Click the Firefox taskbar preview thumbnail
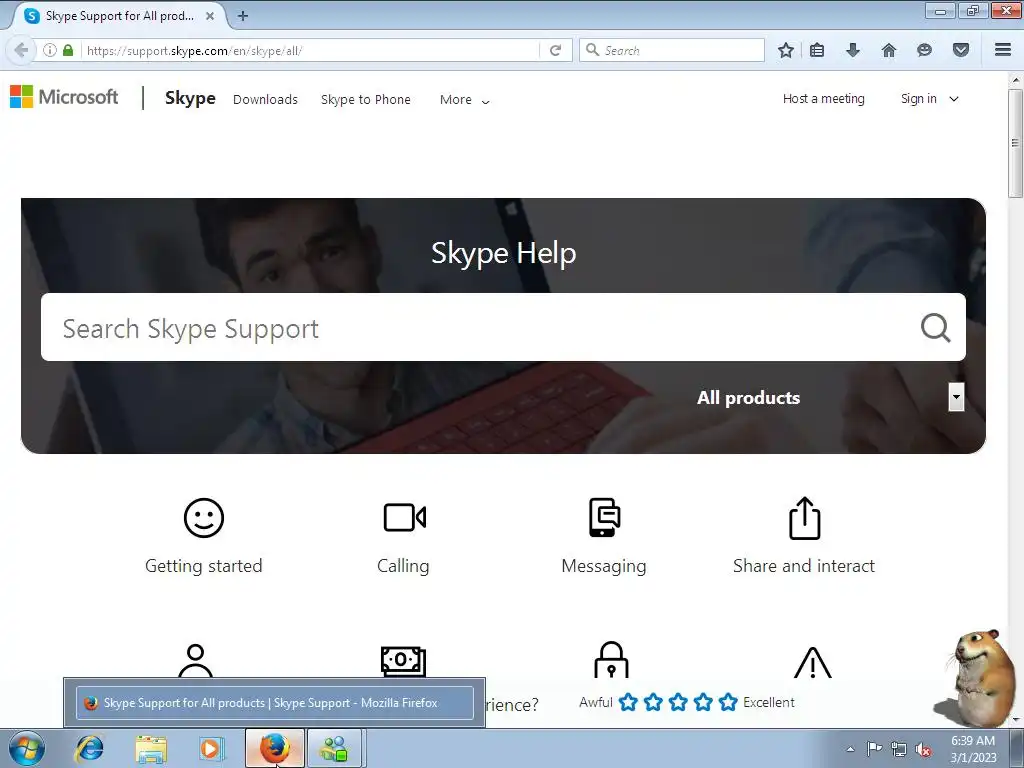The width and height of the screenshot is (1024, 768). point(274,703)
